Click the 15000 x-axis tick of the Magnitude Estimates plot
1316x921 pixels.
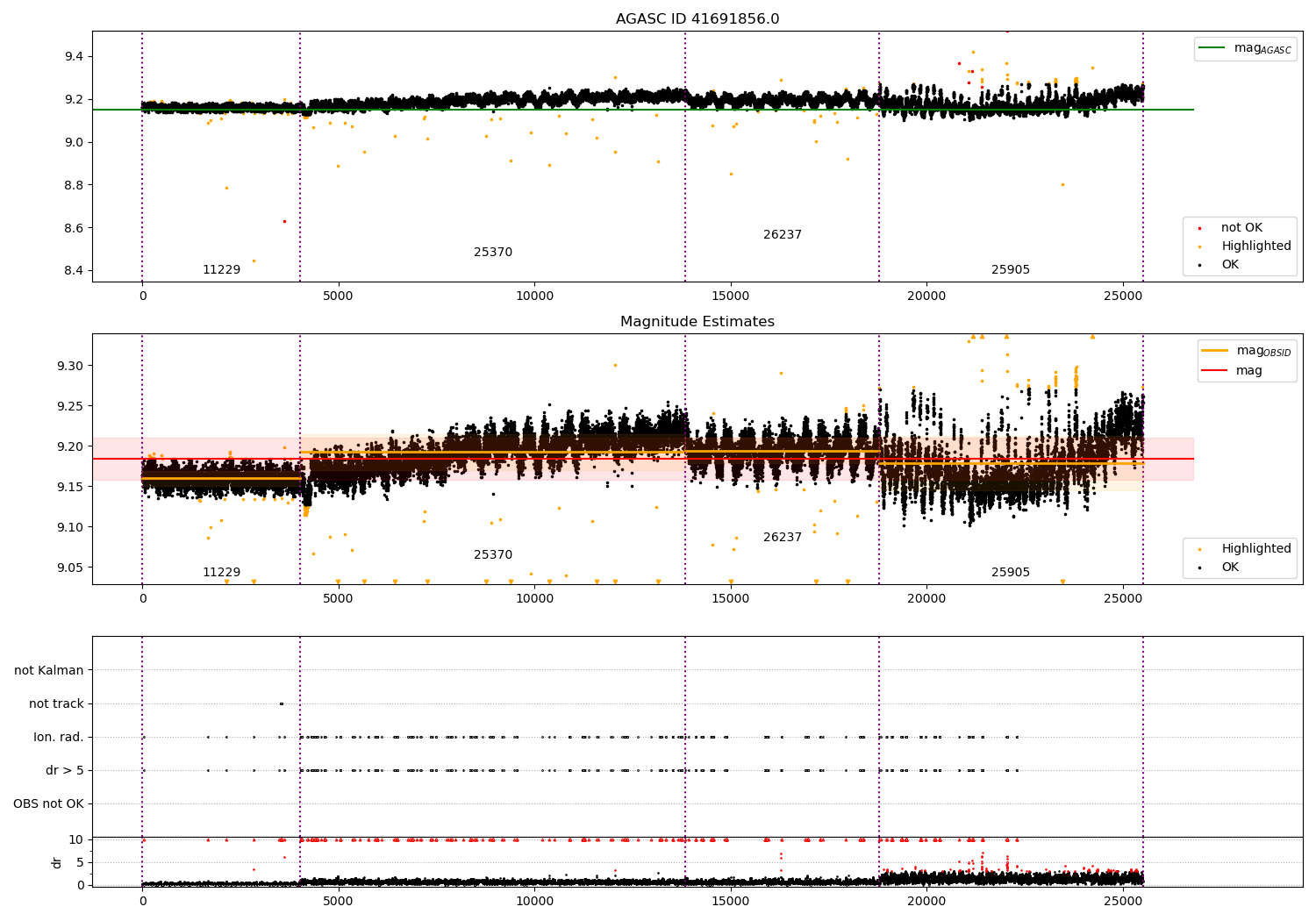tap(730, 598)
